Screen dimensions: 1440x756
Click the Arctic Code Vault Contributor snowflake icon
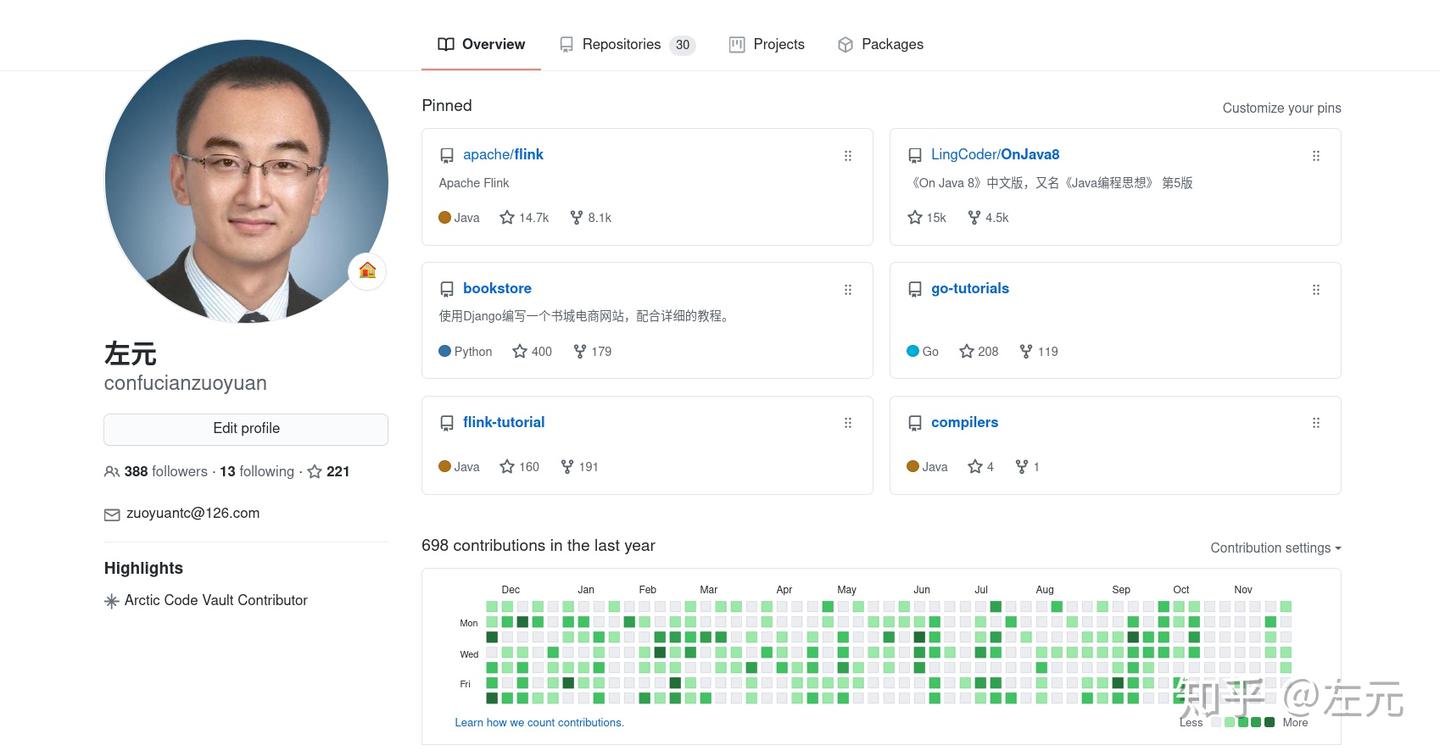tap(112, 601)
